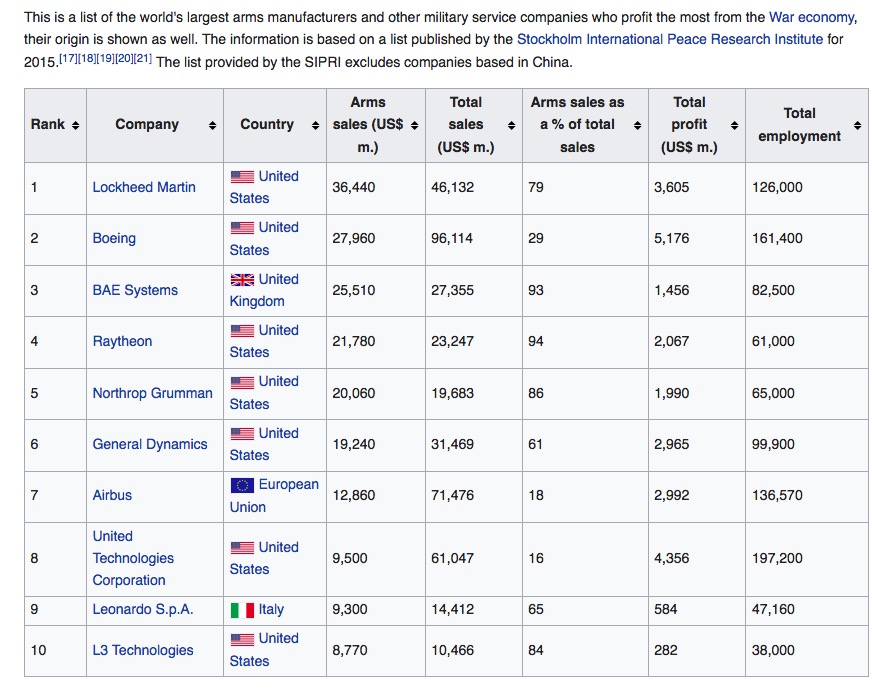Screen dimensions: 880x692
Task: Open citation reference [21]
Action: point(143,58)
